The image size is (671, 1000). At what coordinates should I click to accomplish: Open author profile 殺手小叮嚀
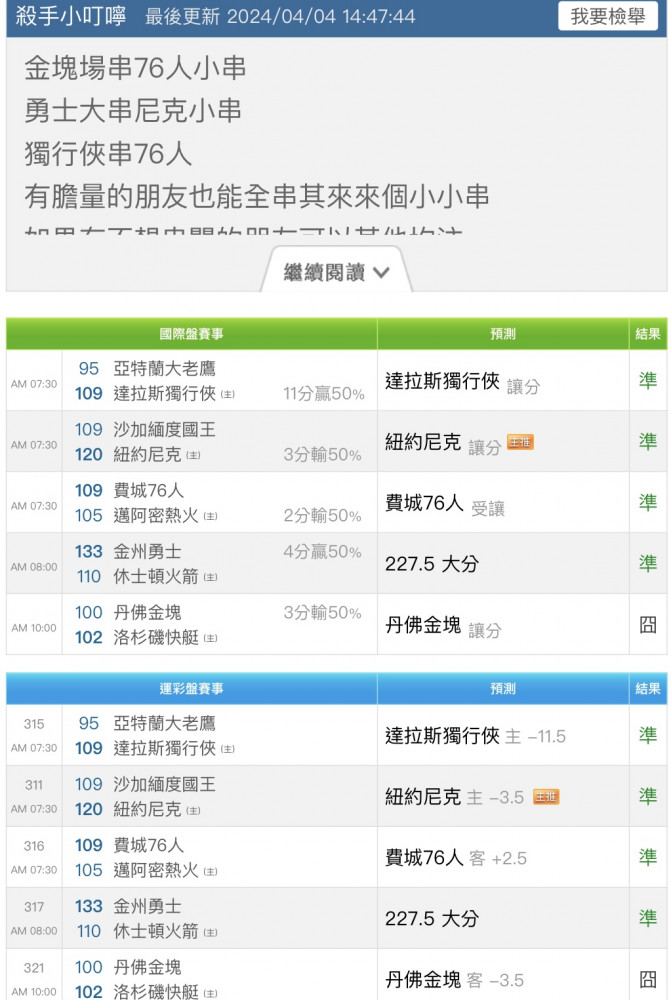coord(70,16)
